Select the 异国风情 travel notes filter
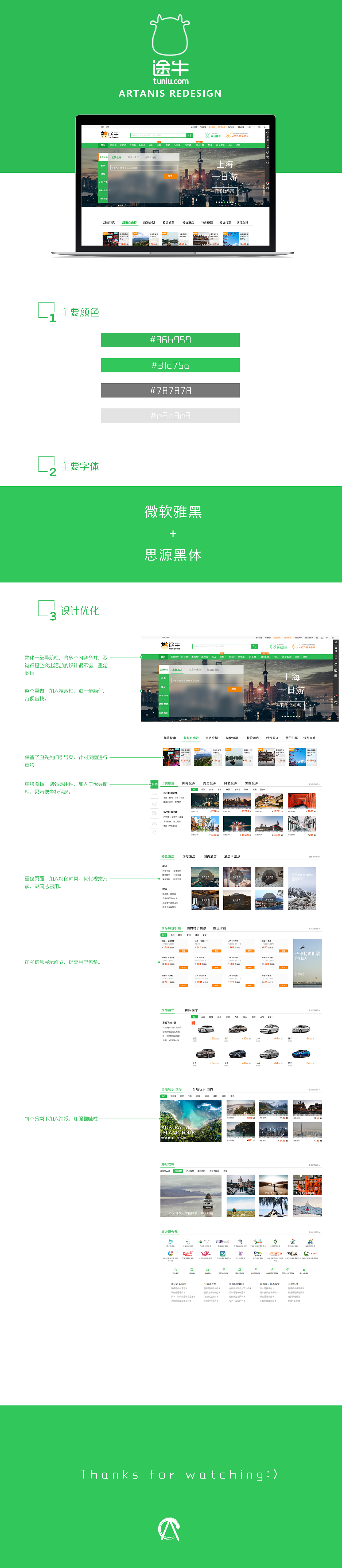342x1568 pixels. [178, 1171]
